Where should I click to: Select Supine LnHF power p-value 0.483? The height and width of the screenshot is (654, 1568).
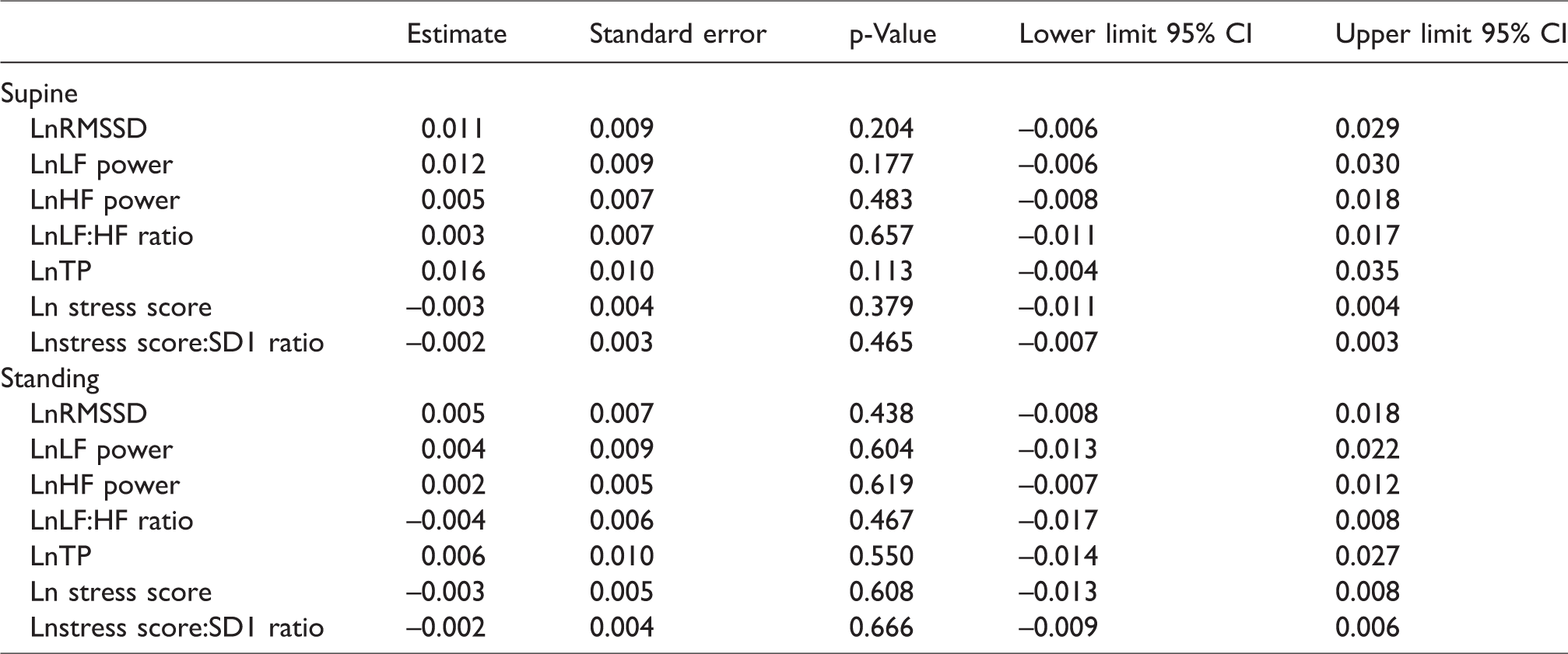882,200
